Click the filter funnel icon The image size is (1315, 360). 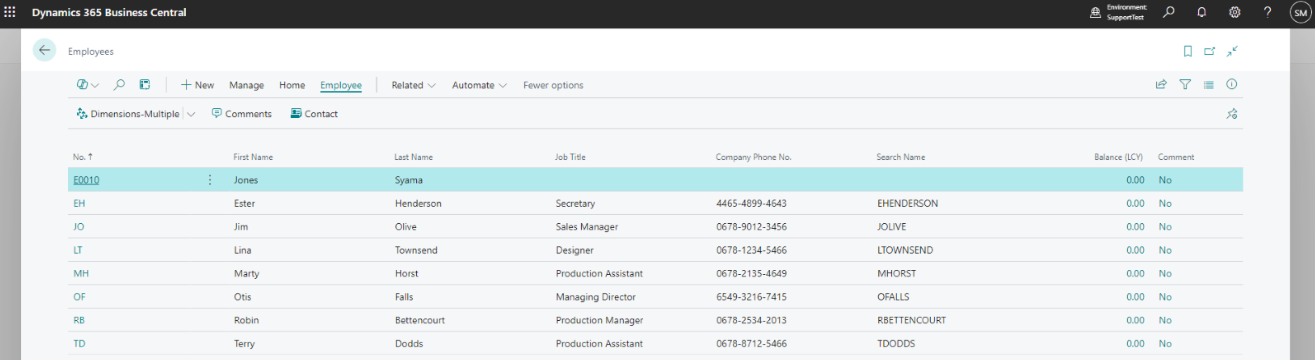coord(1185,85)
